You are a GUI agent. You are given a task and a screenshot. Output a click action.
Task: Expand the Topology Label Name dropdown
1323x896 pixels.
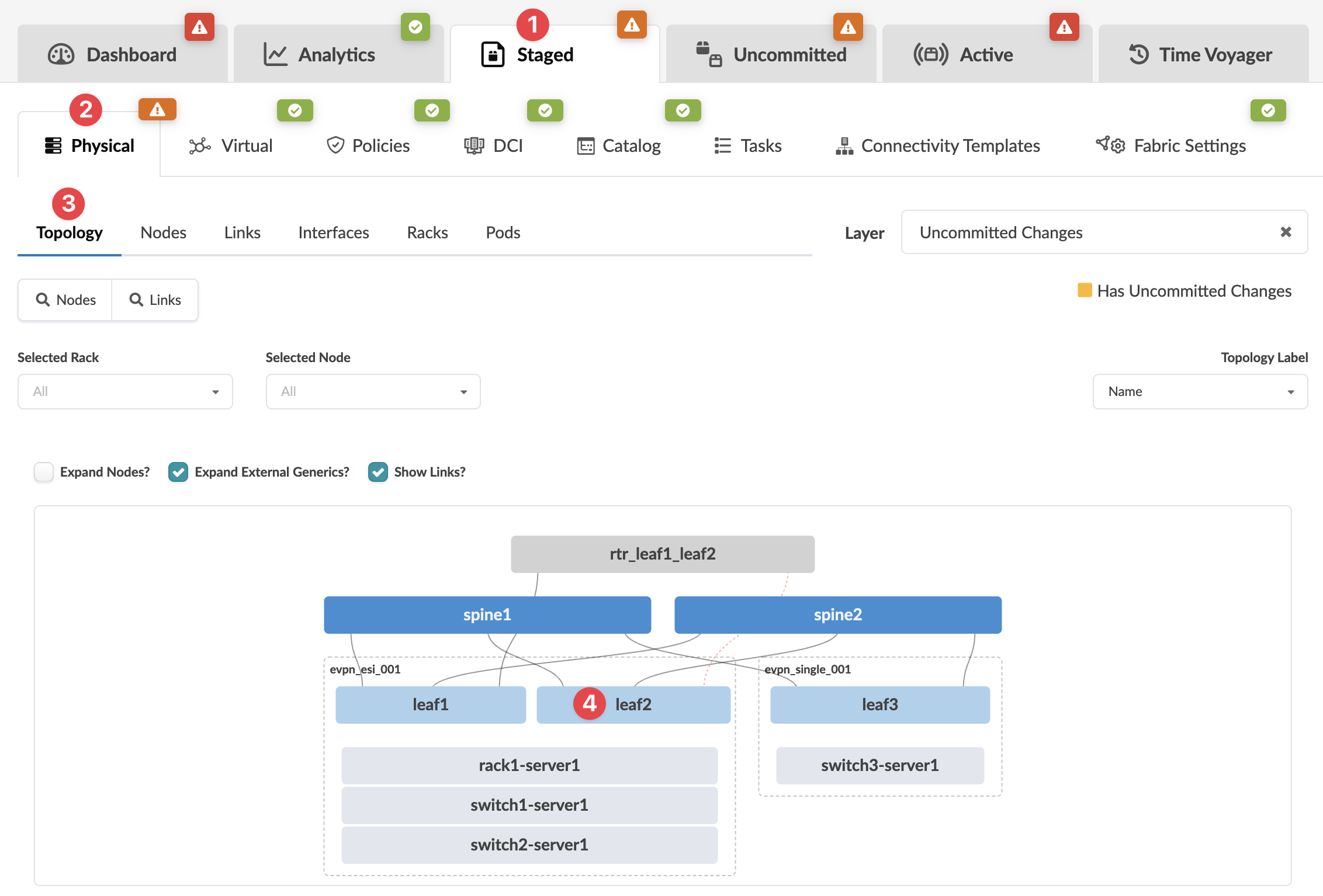tap(1200, 391)
